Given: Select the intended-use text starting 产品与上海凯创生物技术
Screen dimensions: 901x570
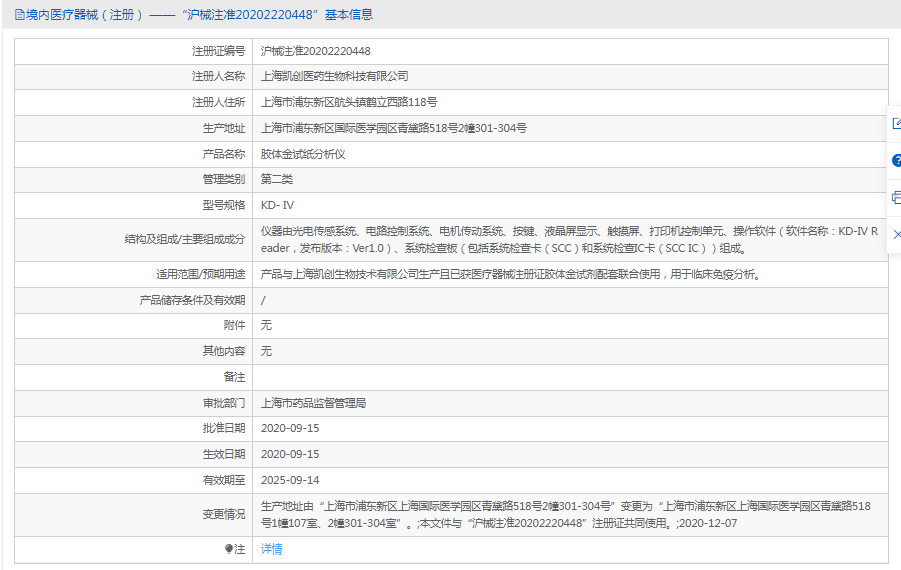Looking at the screenshot, I should pos(511,275).
